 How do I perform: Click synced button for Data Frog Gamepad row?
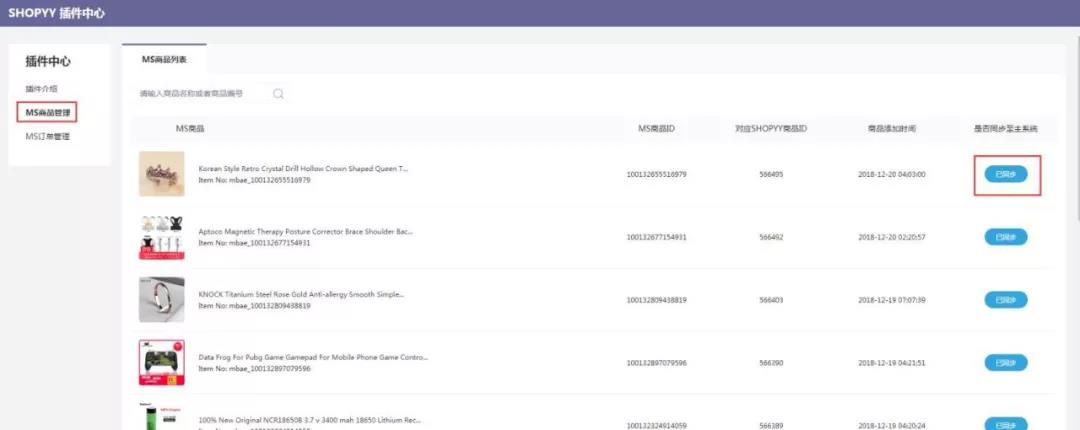point(1006,362)
